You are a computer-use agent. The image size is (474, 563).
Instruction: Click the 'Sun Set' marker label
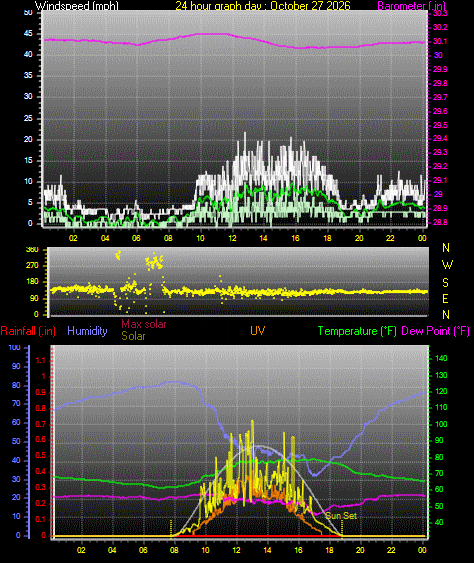[x=341, y=516]
